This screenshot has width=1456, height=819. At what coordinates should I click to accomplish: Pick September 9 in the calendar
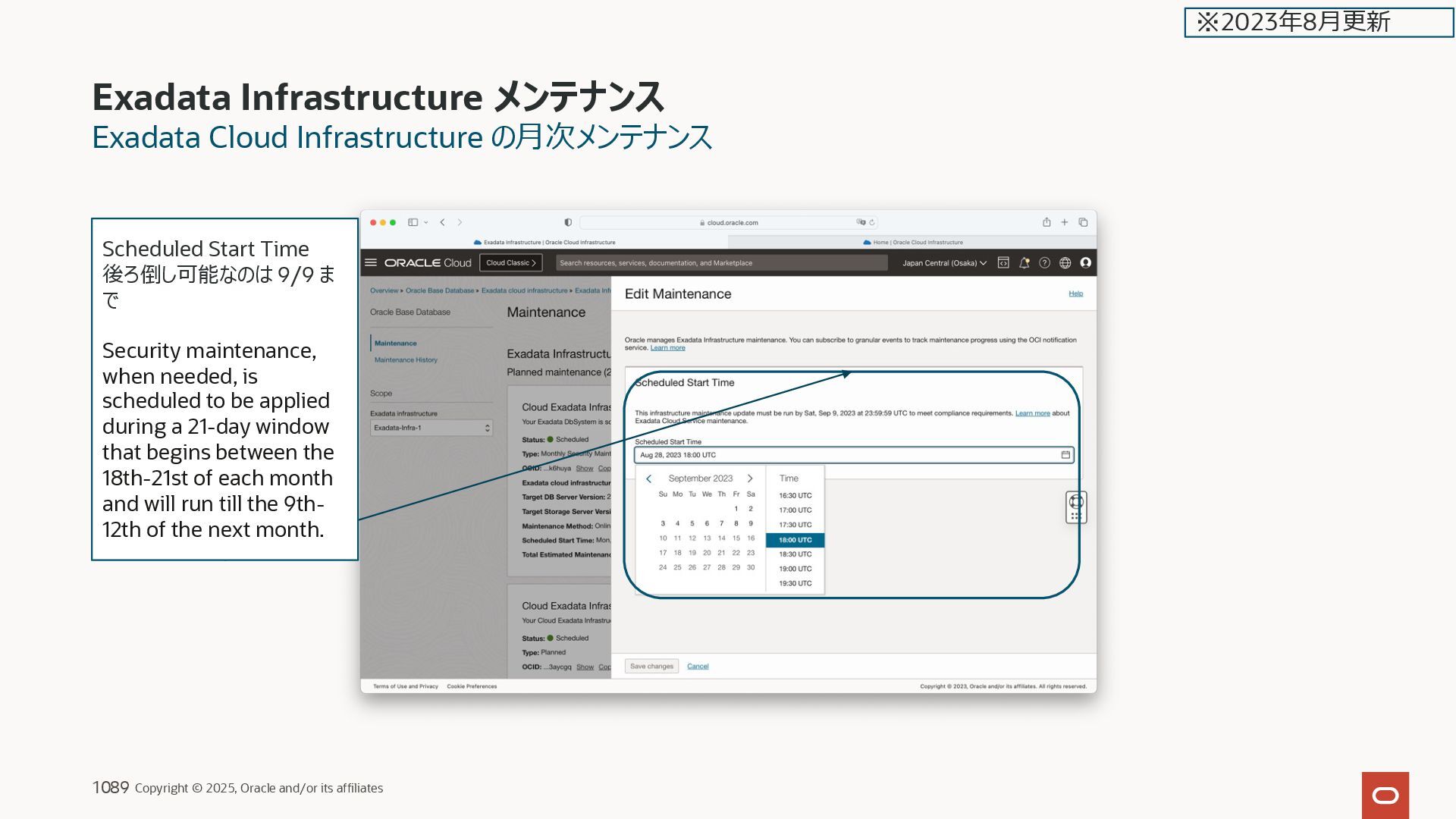click(x=751, y=523)
